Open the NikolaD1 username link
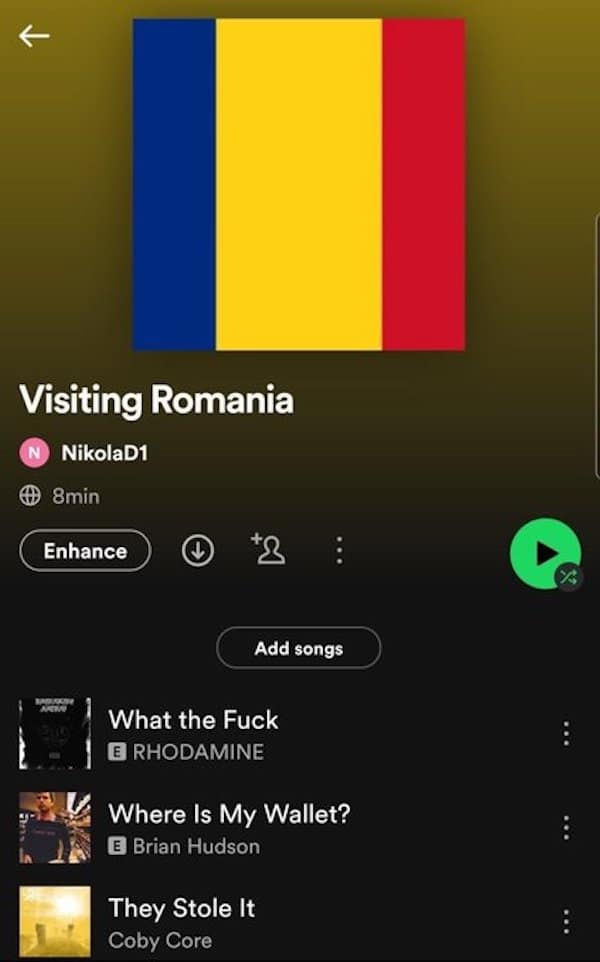This screenshot has height=962, width=600. click(104, 453)
